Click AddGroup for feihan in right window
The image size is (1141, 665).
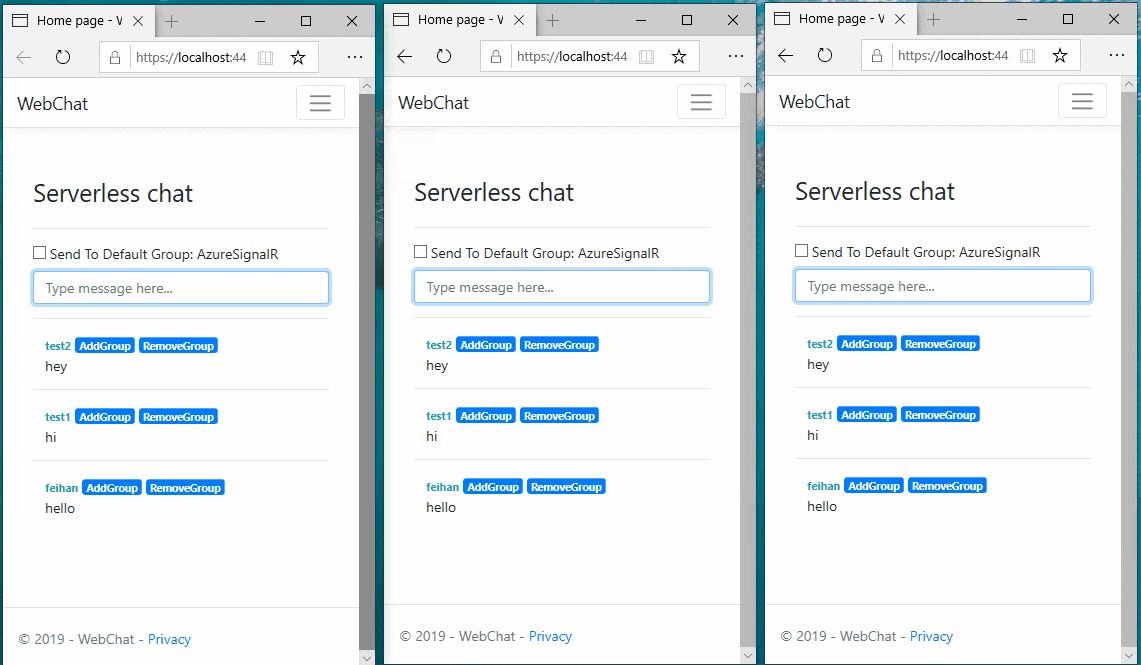click(874, 486)
